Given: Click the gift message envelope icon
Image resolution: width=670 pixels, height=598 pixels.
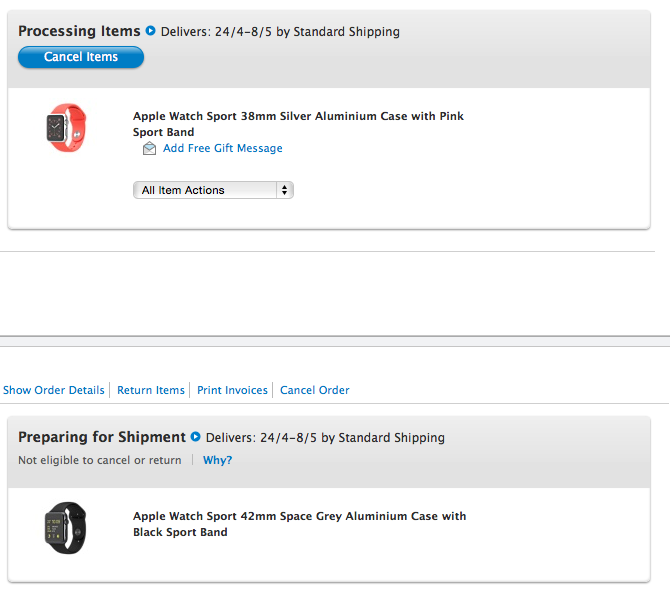Looking at the screenshot, I should 149,148.
